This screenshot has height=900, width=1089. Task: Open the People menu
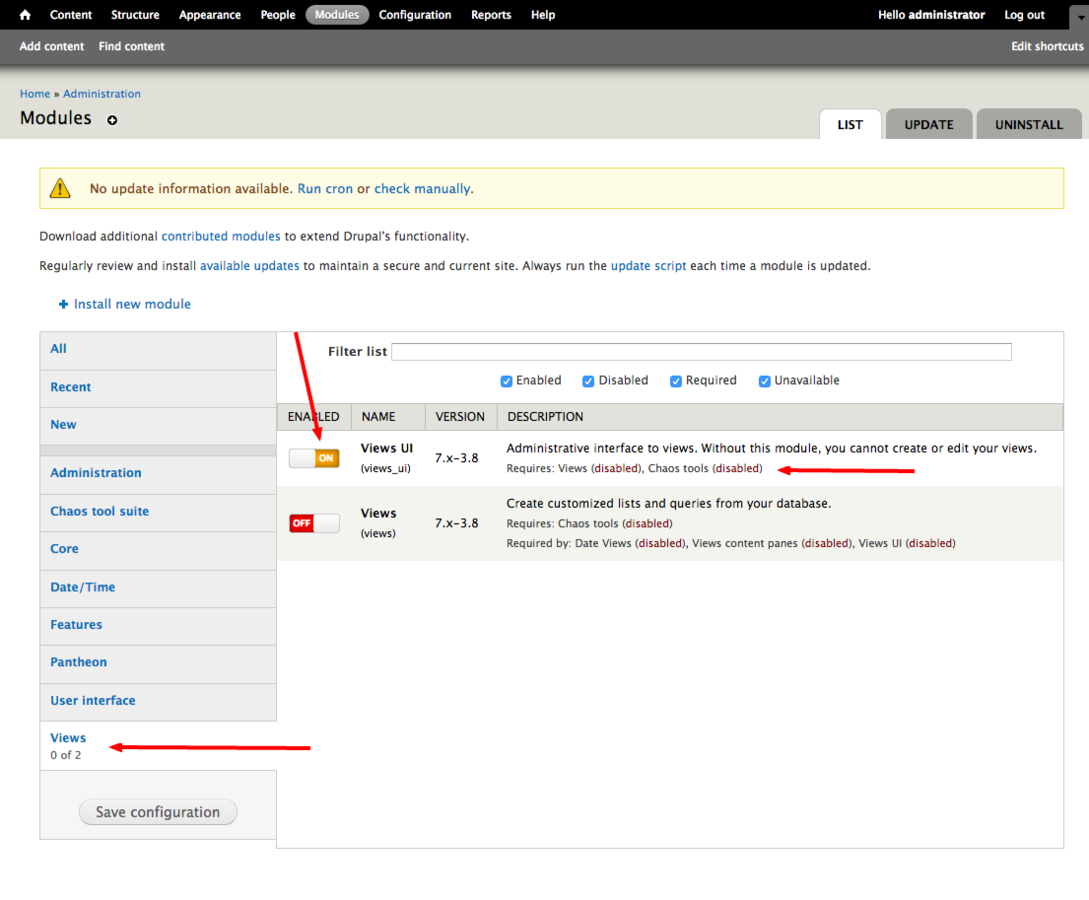(x=278, y=15)
